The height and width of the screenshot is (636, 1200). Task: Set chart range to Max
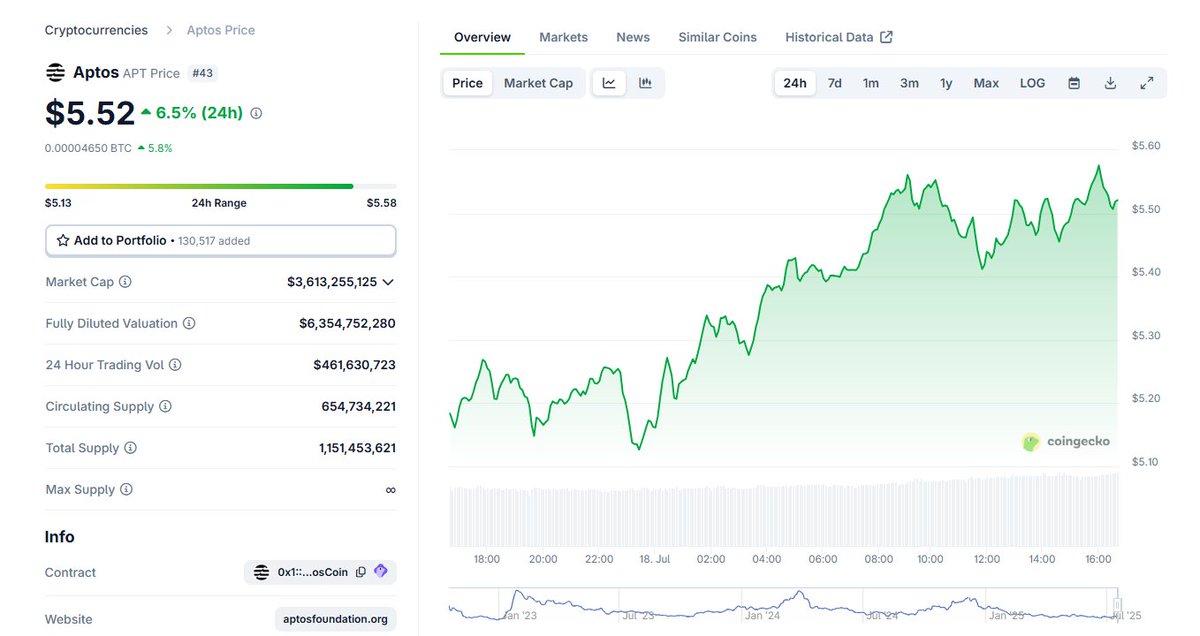point(986,83)
